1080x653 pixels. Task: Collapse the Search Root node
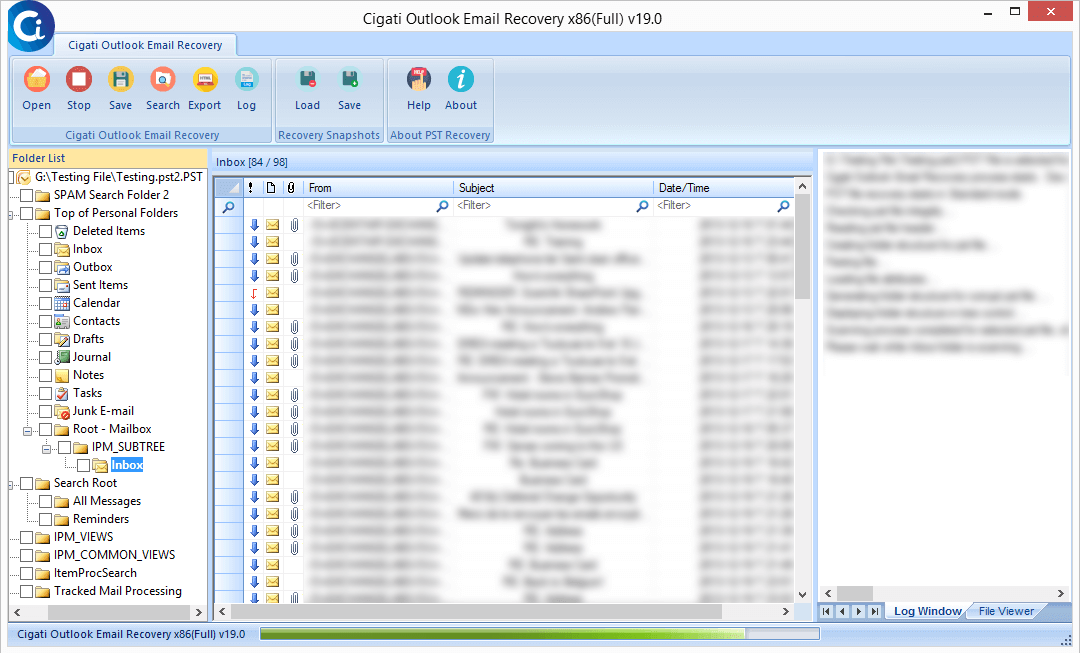[11, 485]
